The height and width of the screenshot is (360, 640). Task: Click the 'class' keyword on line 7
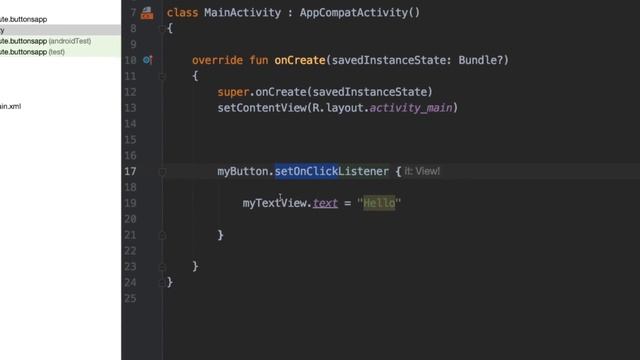182,13
